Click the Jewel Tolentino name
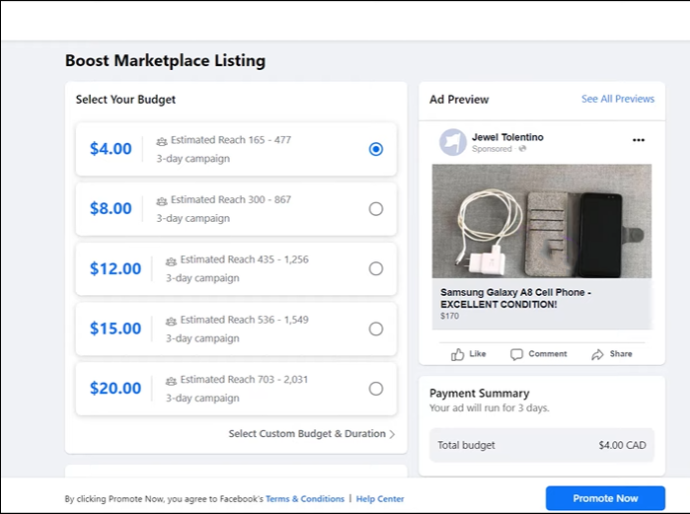 (x=507, y=137)
